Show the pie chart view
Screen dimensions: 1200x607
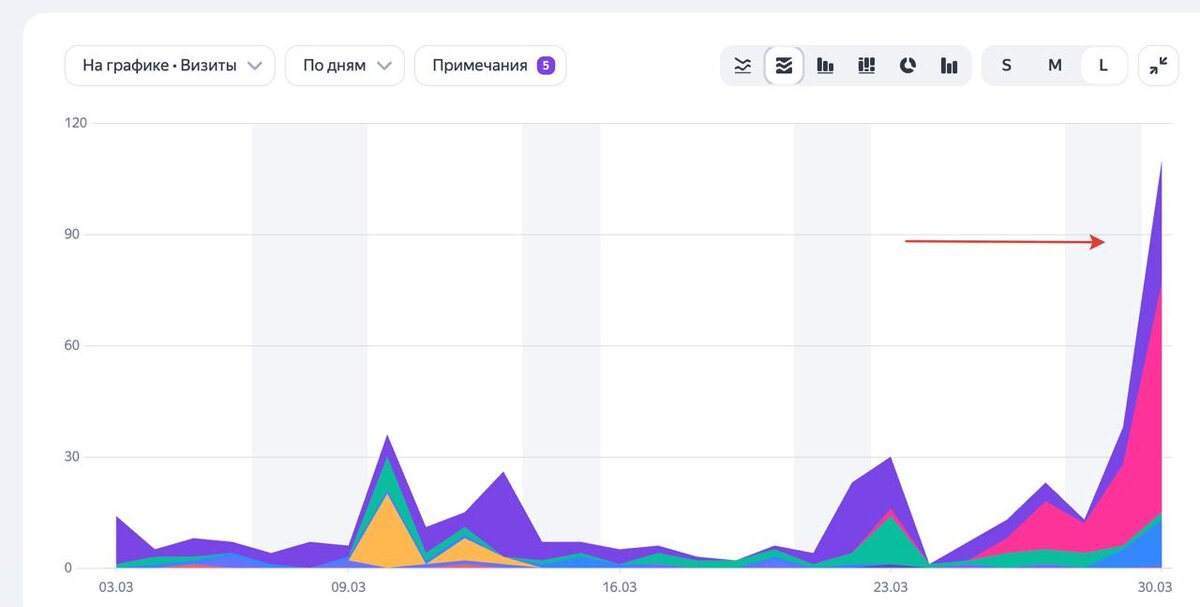click(x=907, y=66)
